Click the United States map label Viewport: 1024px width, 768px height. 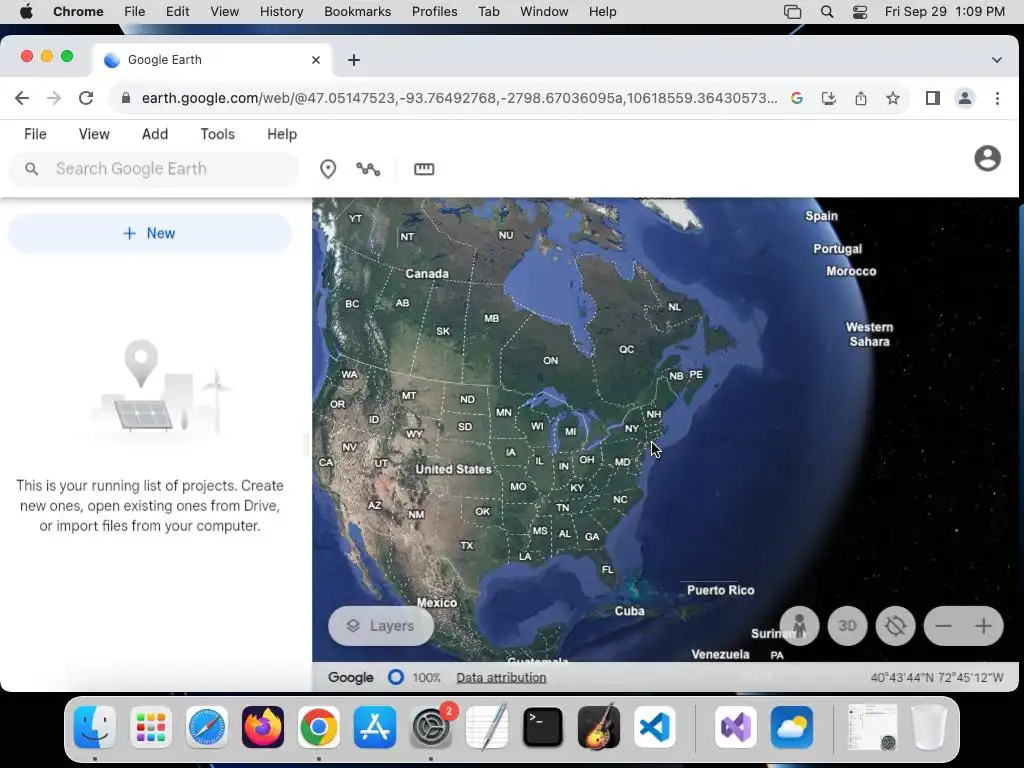(453, 469)
